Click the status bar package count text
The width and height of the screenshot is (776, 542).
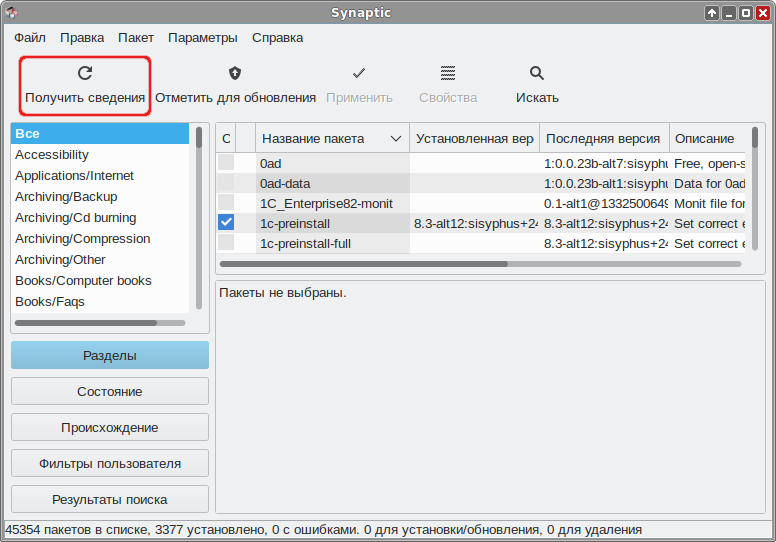tap(324, 530)
